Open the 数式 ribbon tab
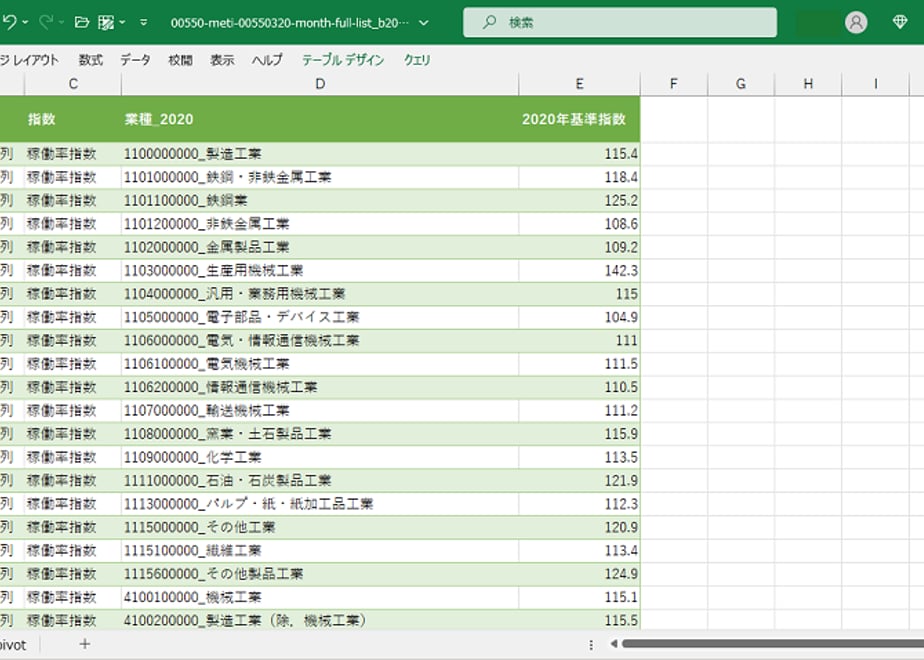924x660 pixels. click(91, 60)
